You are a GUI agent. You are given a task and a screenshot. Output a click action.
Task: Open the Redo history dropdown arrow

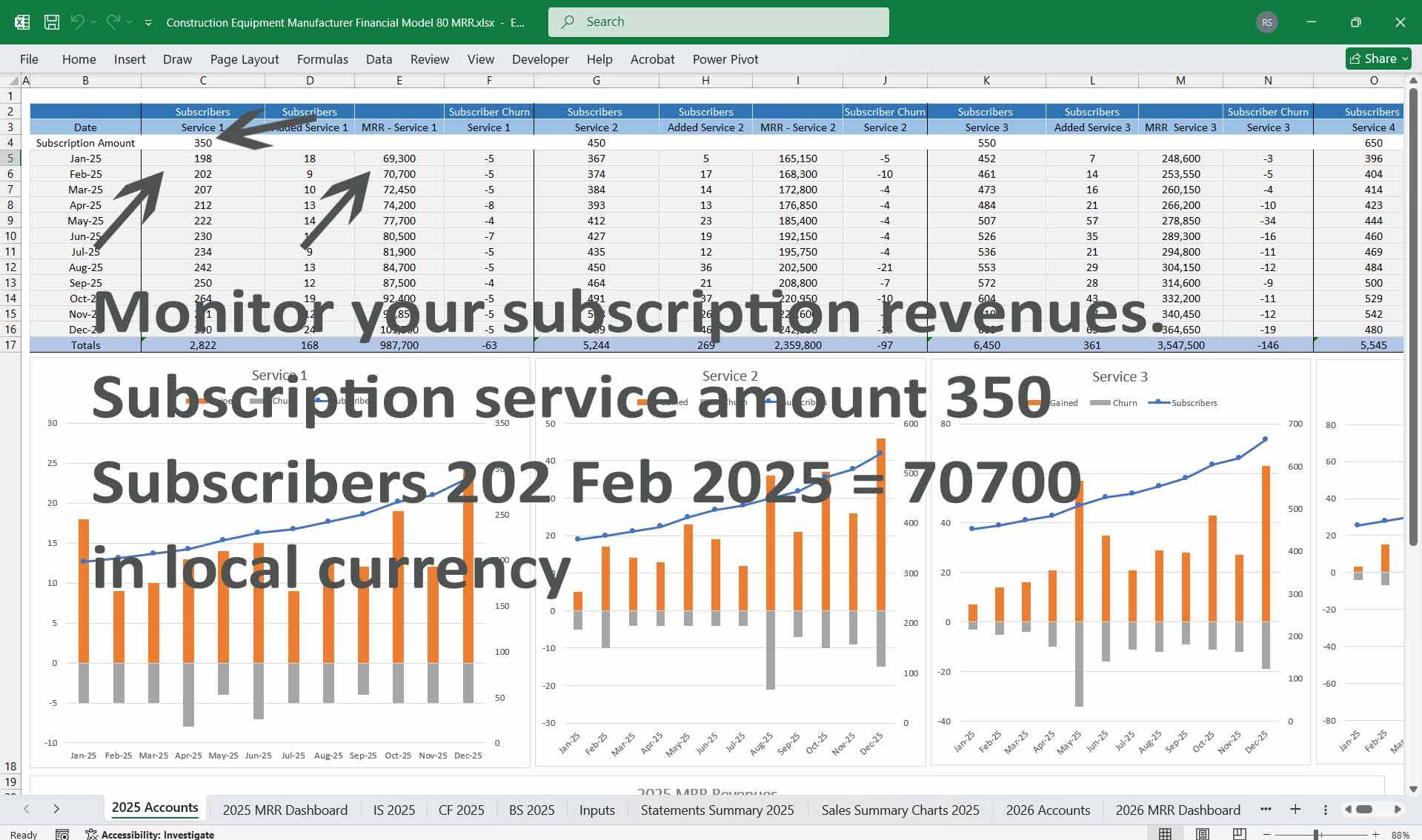point(129,22)
